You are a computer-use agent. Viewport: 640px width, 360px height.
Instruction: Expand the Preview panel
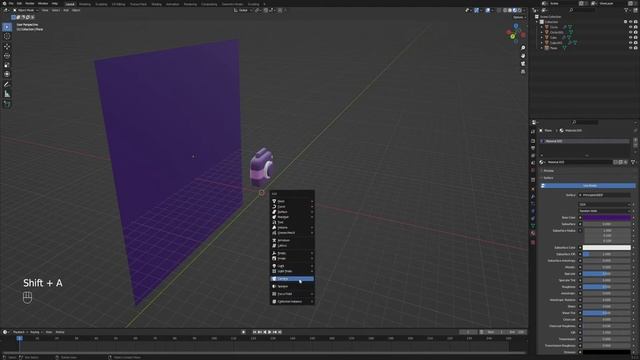pyautogui.click(x=548, y=171)
